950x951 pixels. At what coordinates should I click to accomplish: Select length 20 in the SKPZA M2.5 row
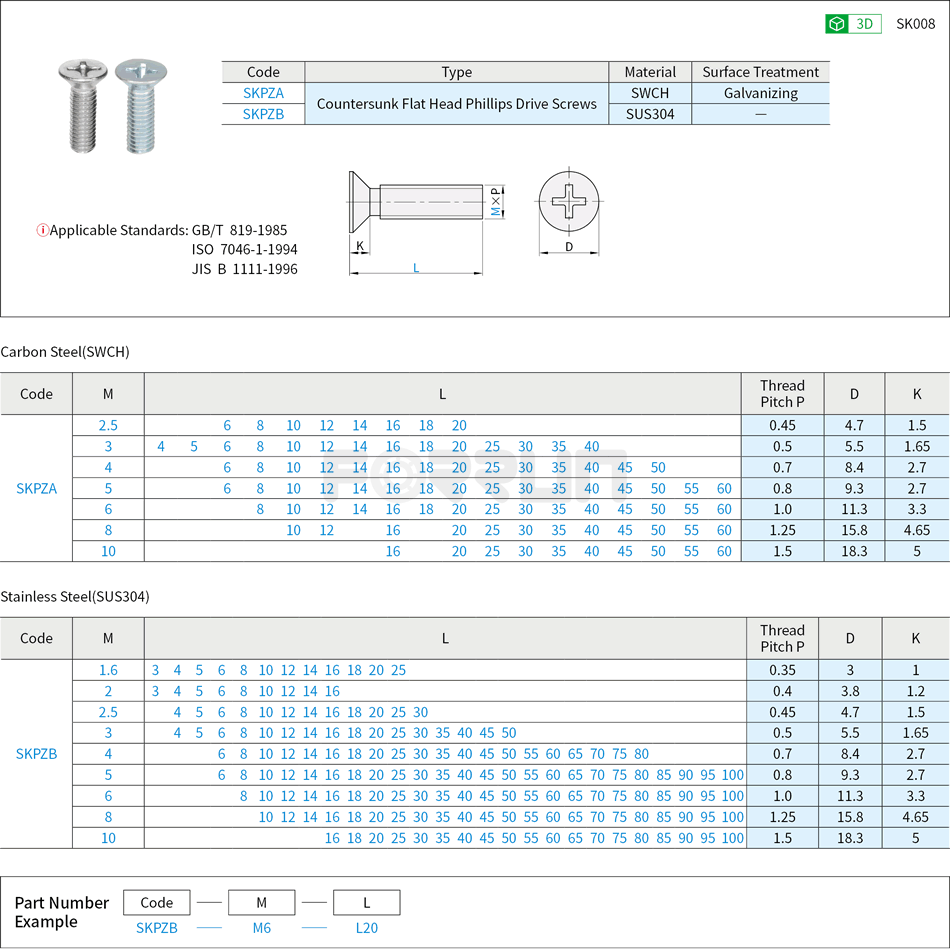click(x=459, y=425)
